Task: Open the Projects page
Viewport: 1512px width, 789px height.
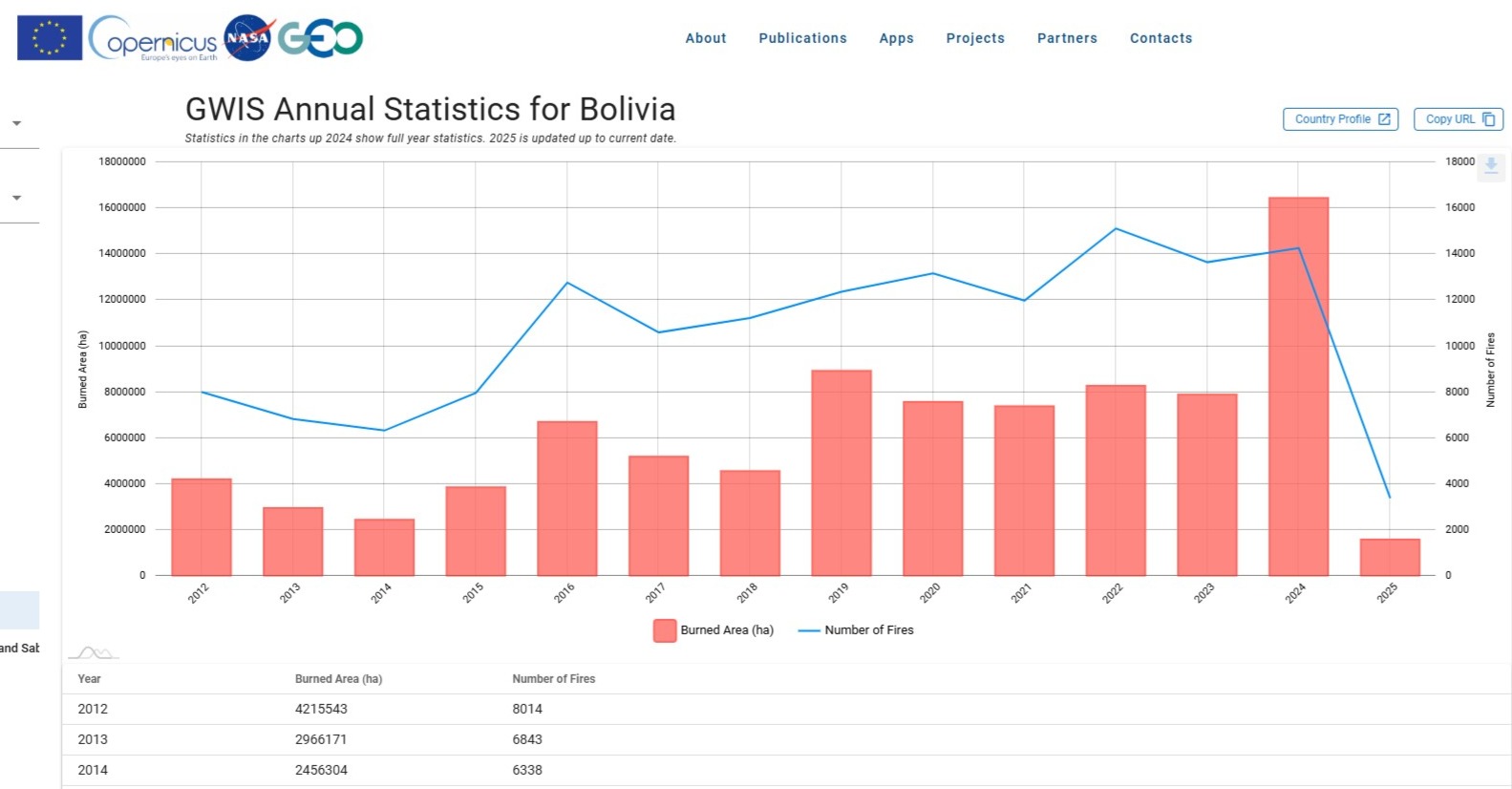Action: point(975,38)
